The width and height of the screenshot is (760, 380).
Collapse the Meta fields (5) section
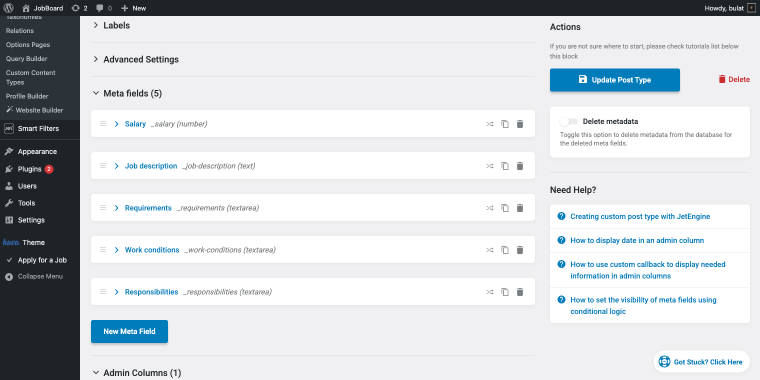127,94
